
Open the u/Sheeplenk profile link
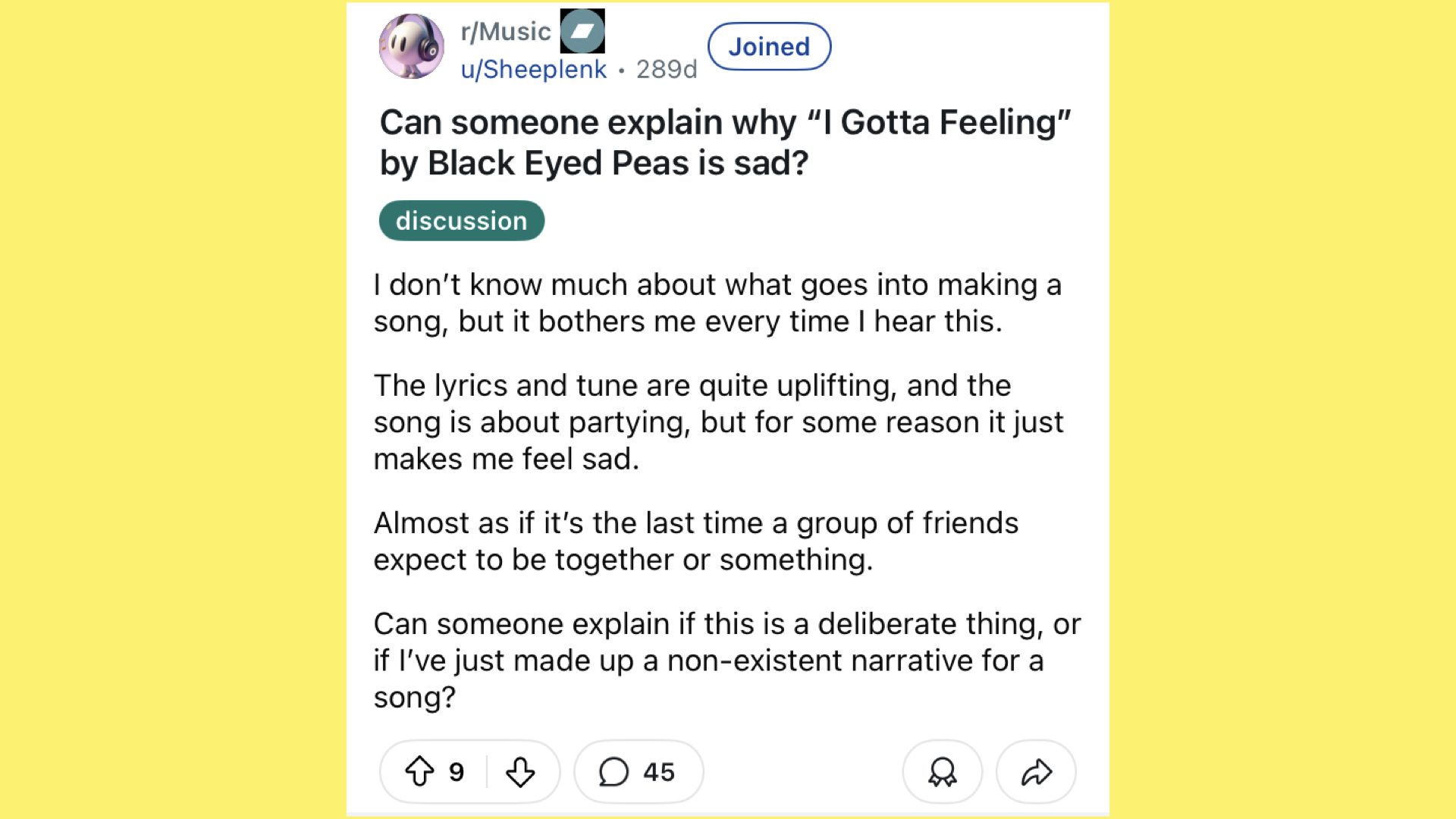coord(533,70)
